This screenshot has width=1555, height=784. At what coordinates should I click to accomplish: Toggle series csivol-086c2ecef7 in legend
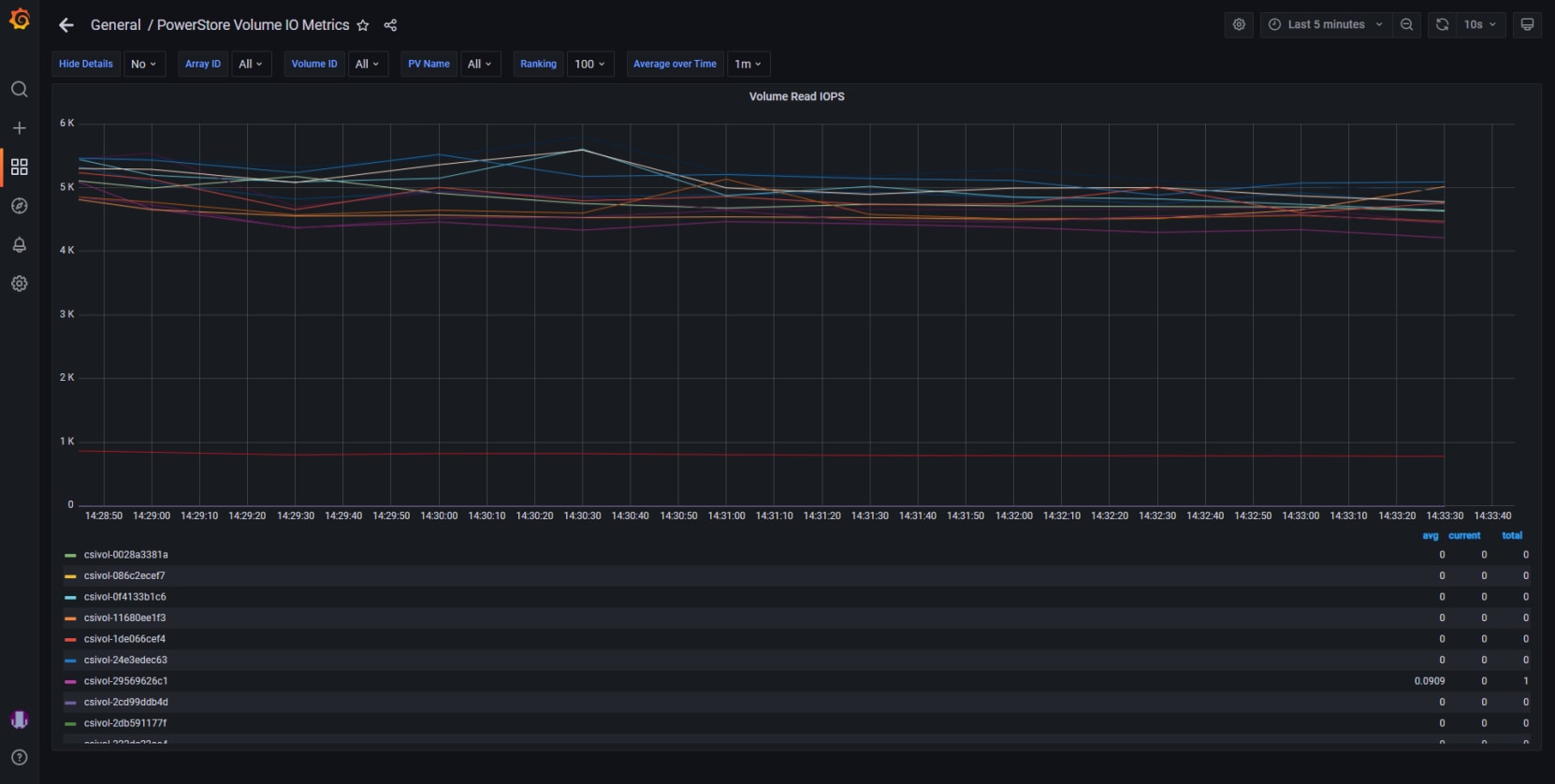point(124,576)
